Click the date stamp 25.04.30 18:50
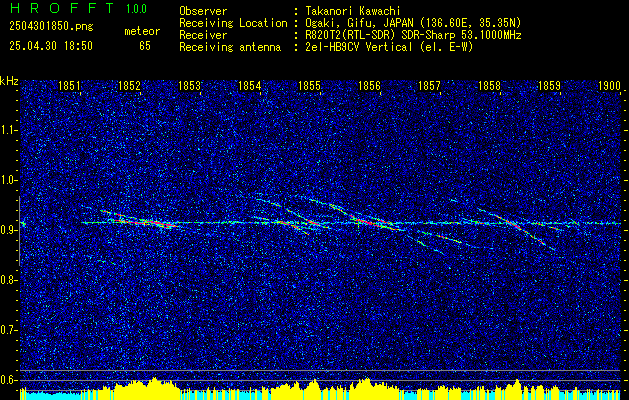 pyautogui.click(x=51, y=46)
